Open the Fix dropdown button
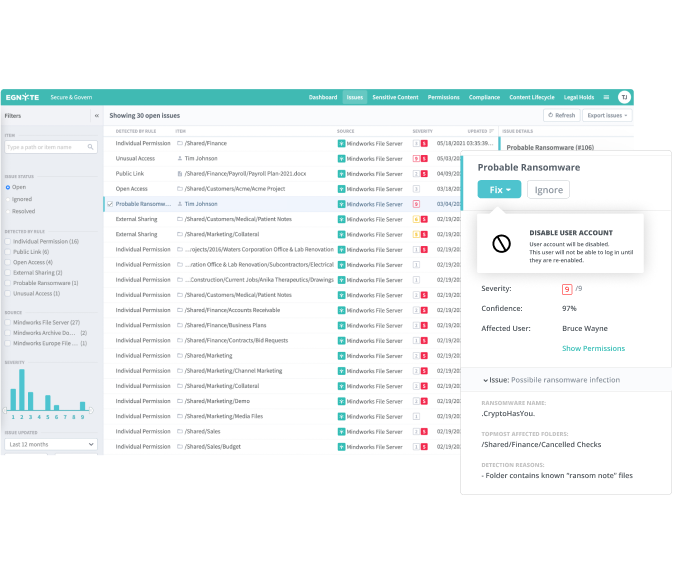 click(x=499, y=190)
